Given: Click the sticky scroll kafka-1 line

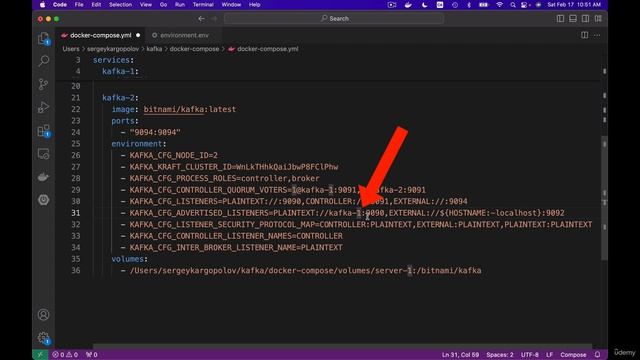Looking at the screenshot, I should (120, 71).
